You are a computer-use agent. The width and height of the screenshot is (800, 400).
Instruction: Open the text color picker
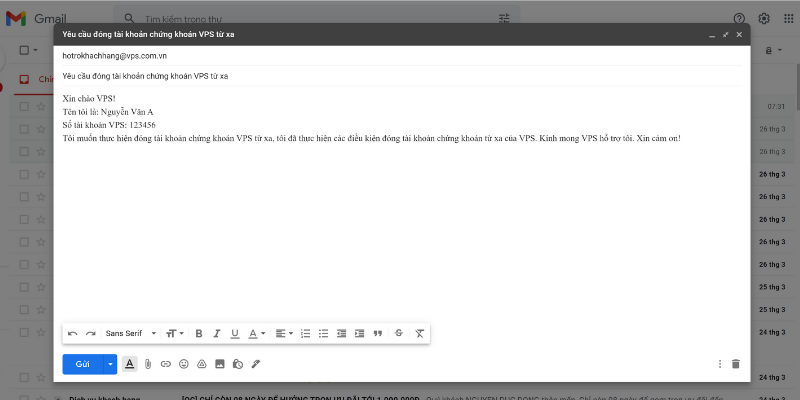(257, 334)
